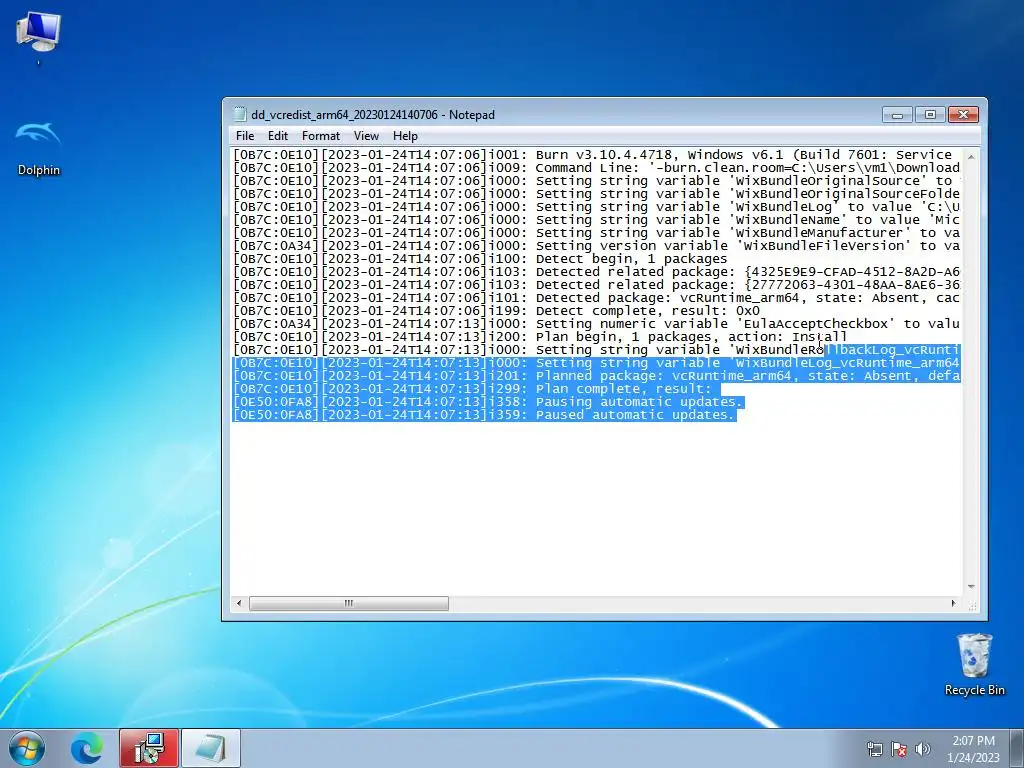Screen dimensions: 1024x768
Task: Click the horizontal scrollbar left arrow
Action: (239, 603)
